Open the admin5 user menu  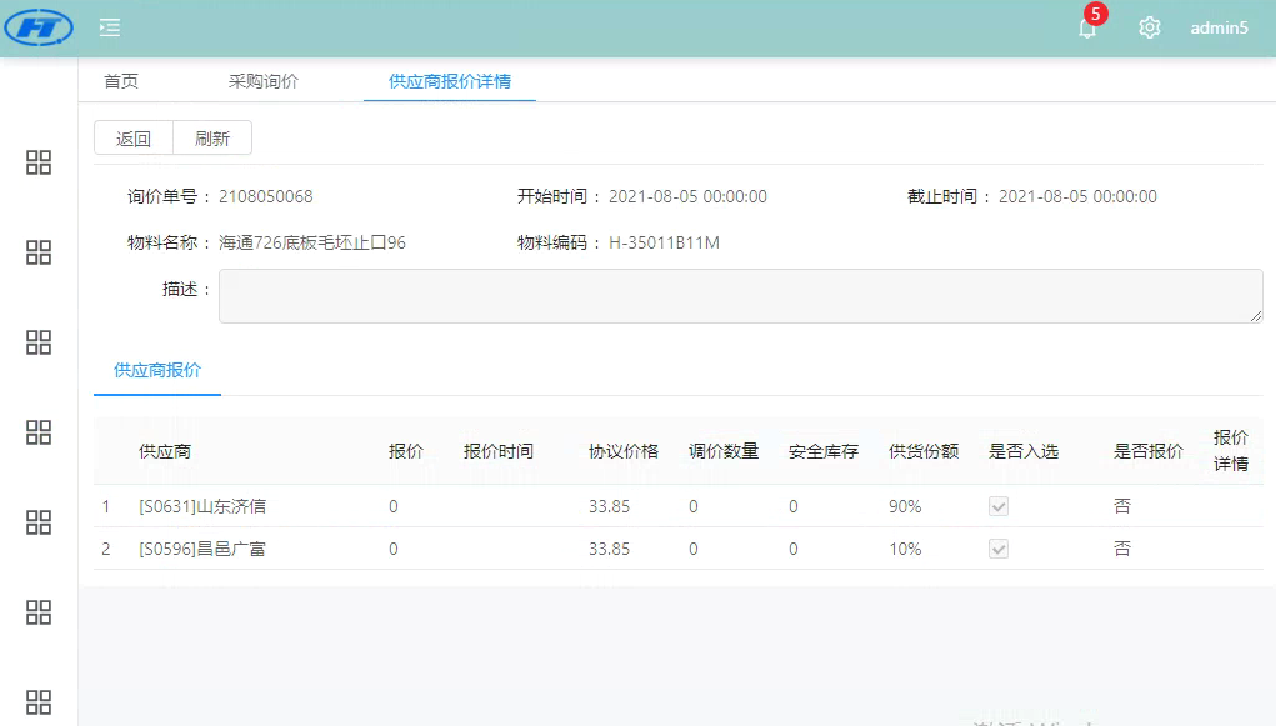pyautogui.click(x=1219, y=28)
